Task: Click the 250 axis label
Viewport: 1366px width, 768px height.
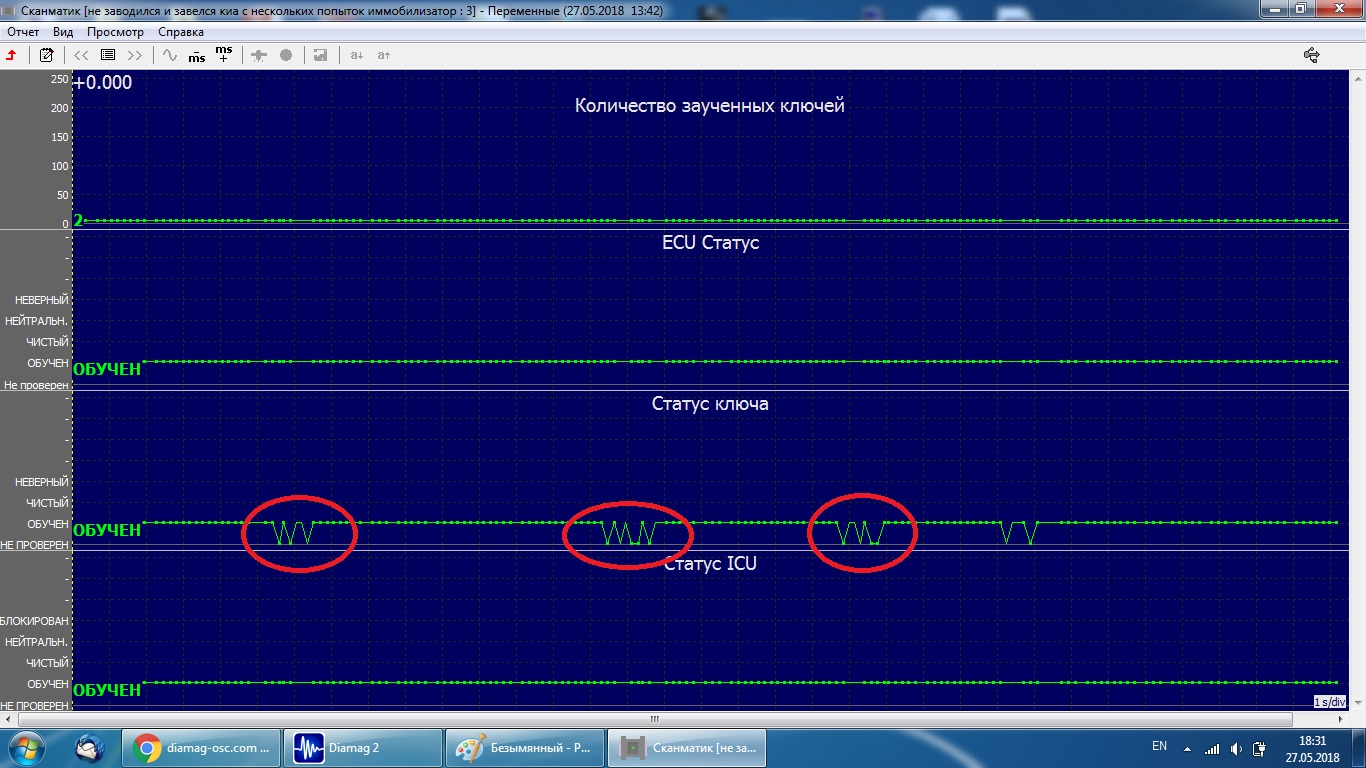Action: pyautogui.click(x=59, y=79)
